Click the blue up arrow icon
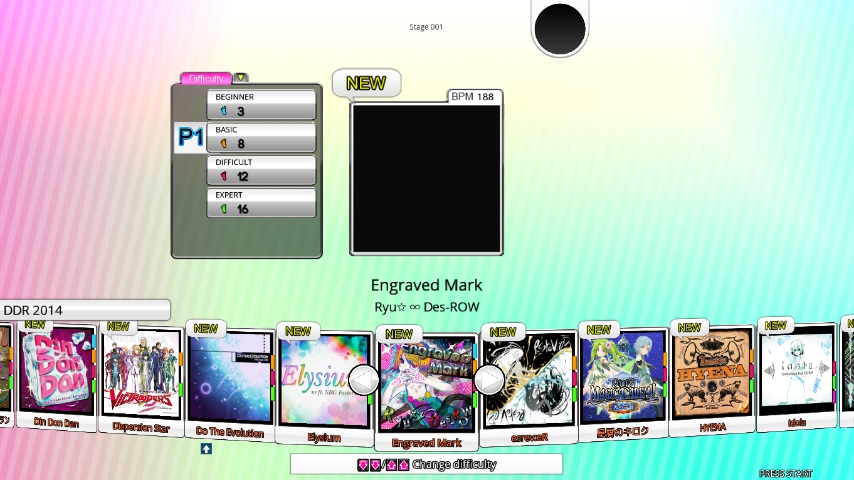This screenshot has height=480, width=854. pos(206,448)
